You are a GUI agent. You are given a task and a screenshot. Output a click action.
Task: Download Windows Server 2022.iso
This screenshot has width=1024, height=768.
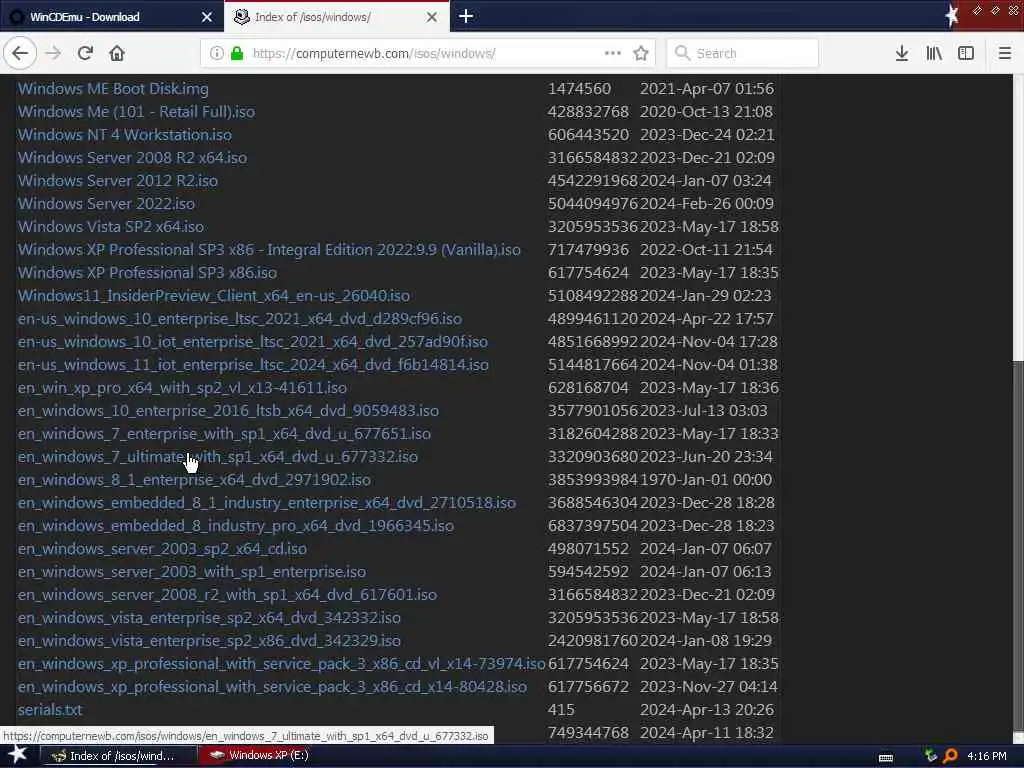click(x=106, y=204)
